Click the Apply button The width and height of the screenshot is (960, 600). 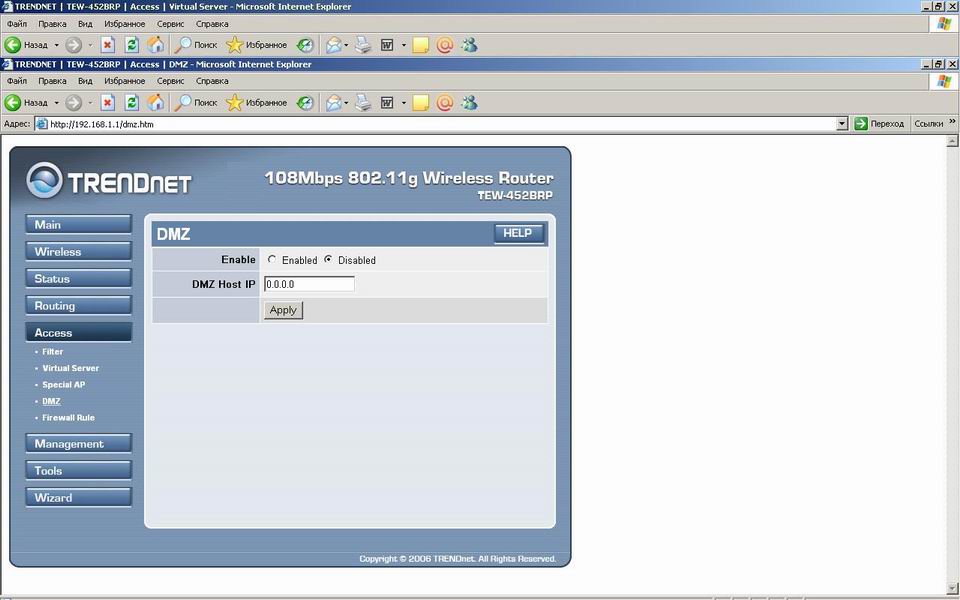pyautogui.click(x=283, y=310)
